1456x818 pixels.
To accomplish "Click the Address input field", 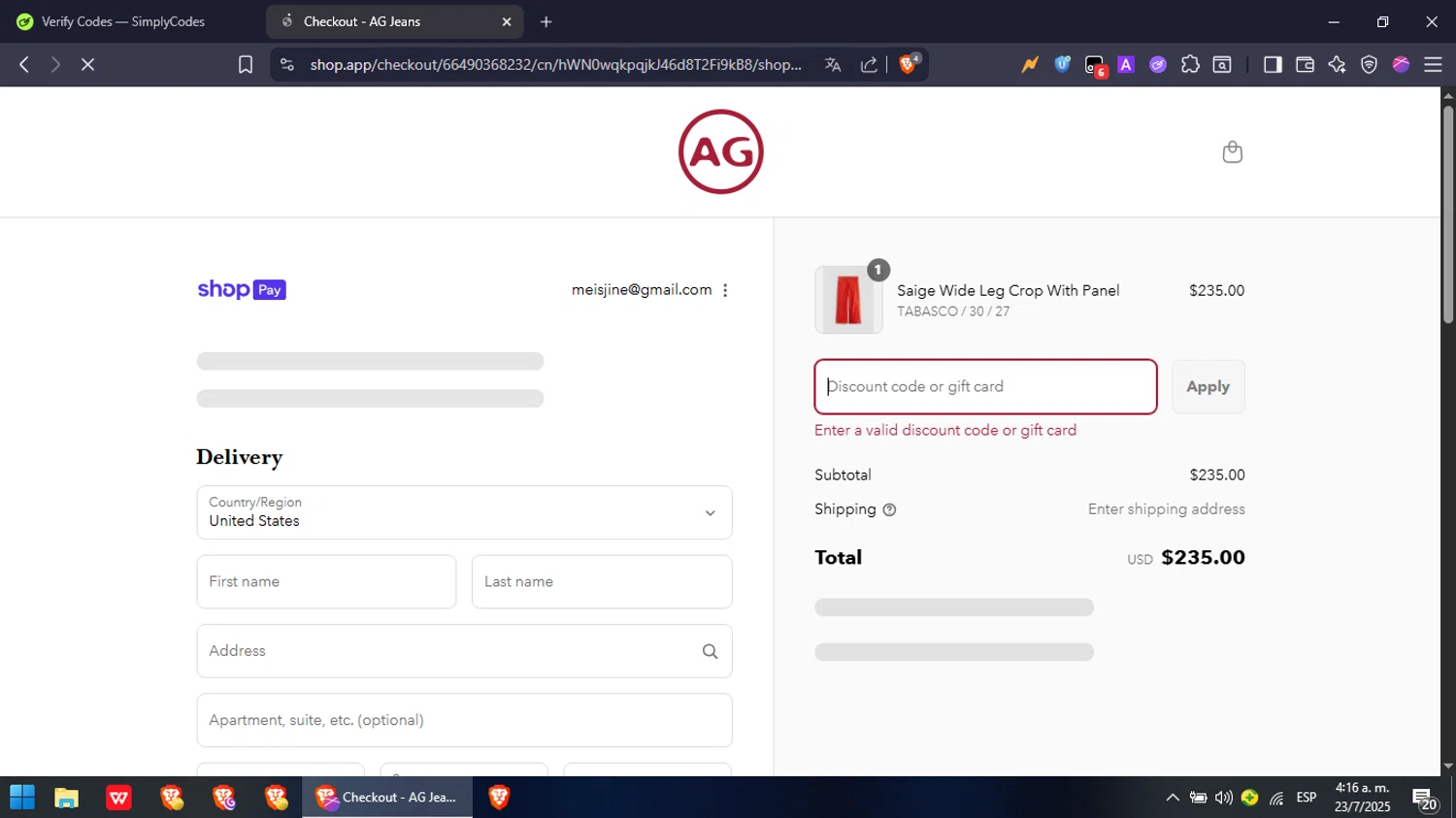I will [464, 651].
